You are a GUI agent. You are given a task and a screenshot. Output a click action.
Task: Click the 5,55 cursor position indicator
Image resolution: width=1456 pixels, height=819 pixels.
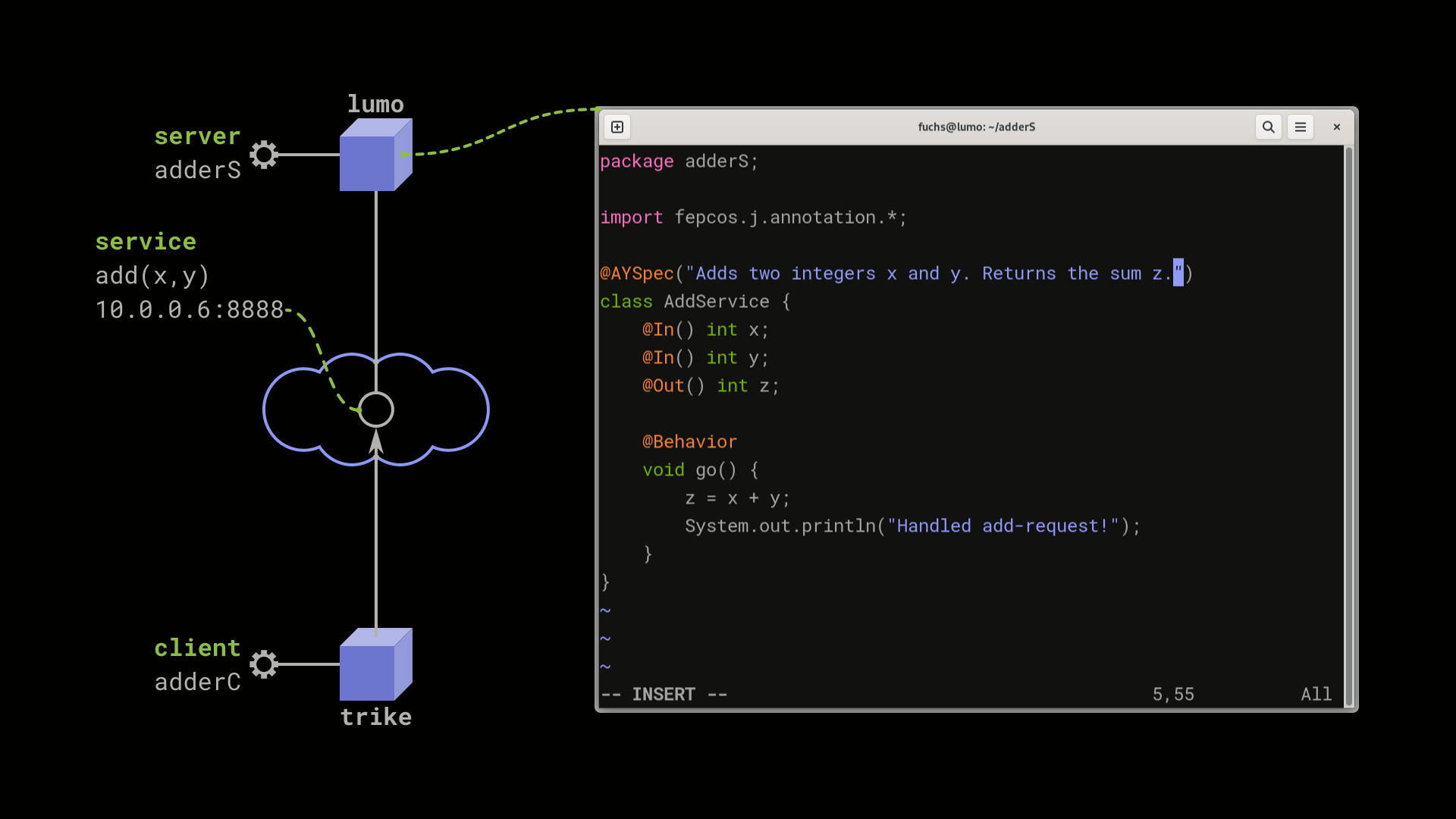(1173, 694)
